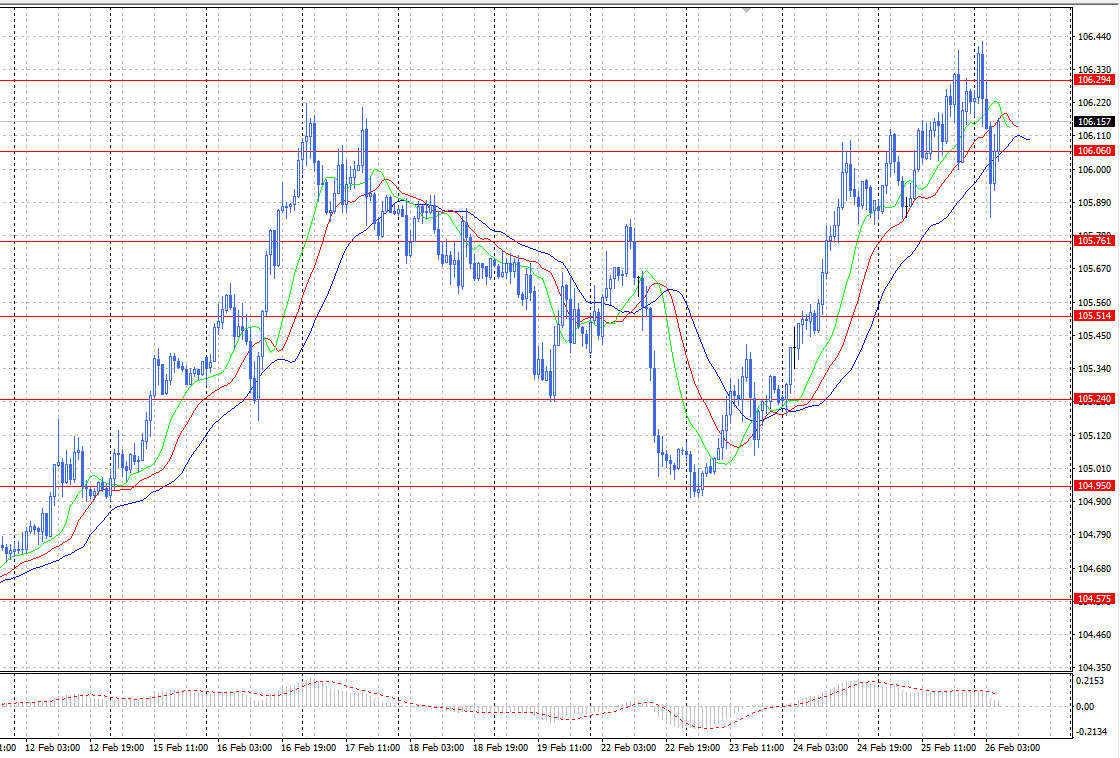
Task: Click the 25 Feb 11:00 time label
Action: 949,748
